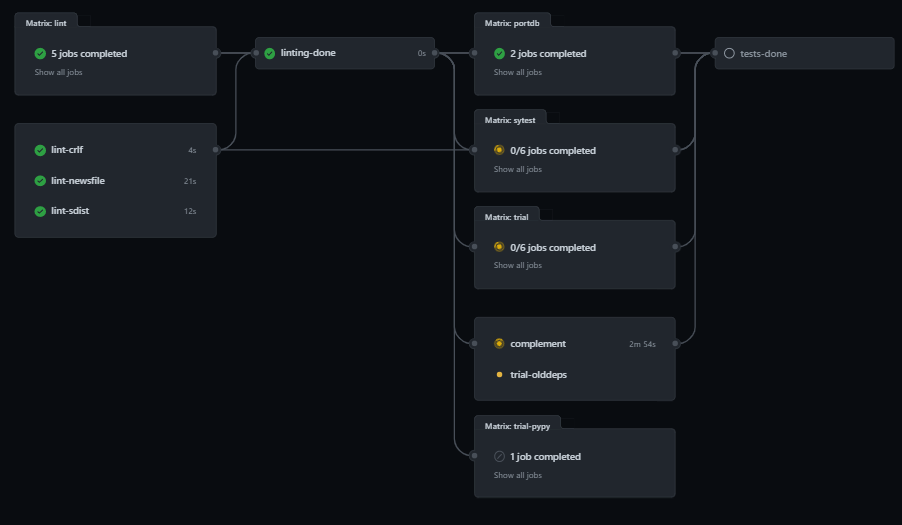Image resolution: width=902 pixels, height=525 pixels.
Task: Click the 0s duration of linting-done
Action: [422, 53]
